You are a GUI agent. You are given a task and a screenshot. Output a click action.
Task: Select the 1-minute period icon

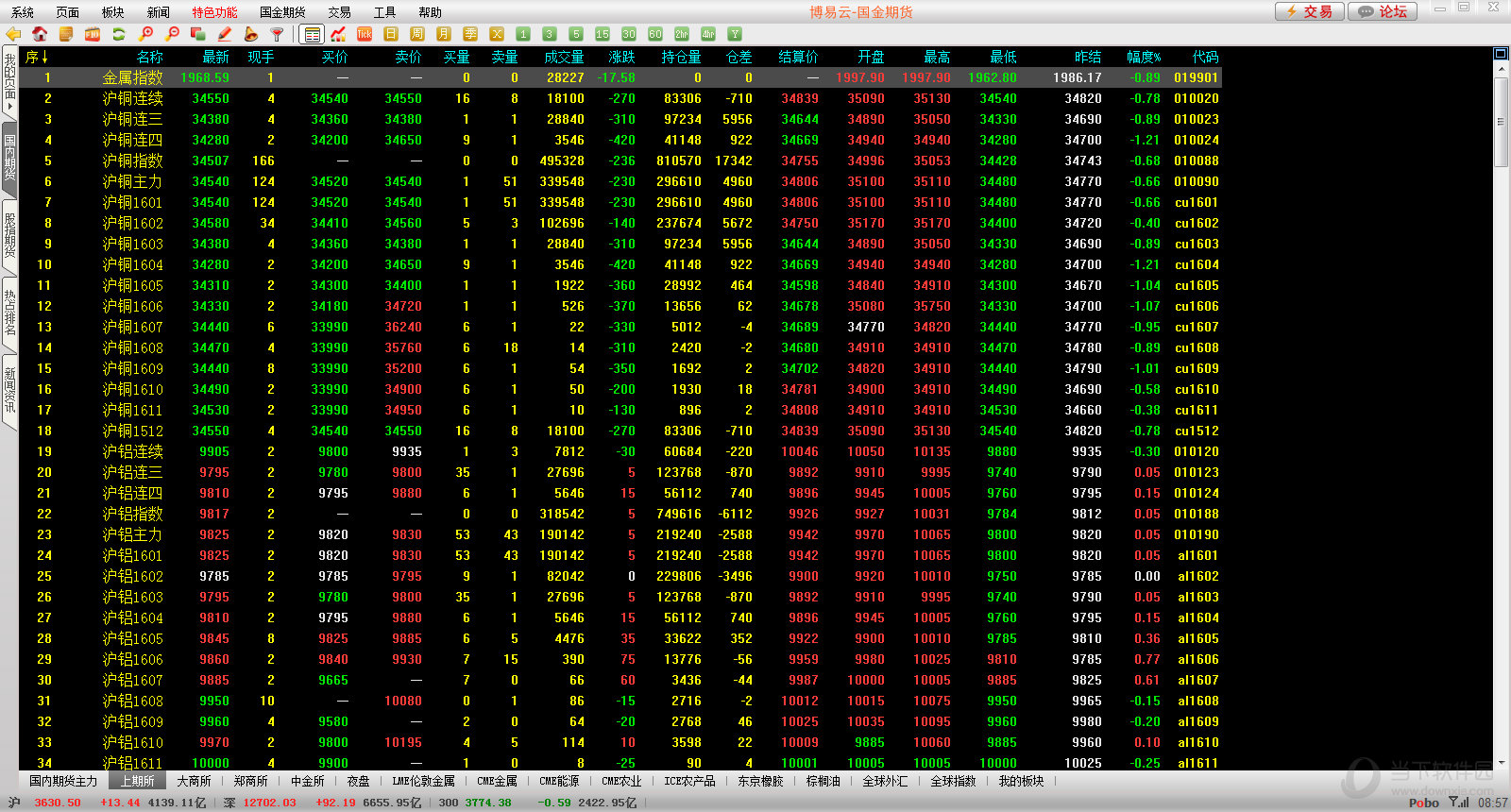[523, 34]
